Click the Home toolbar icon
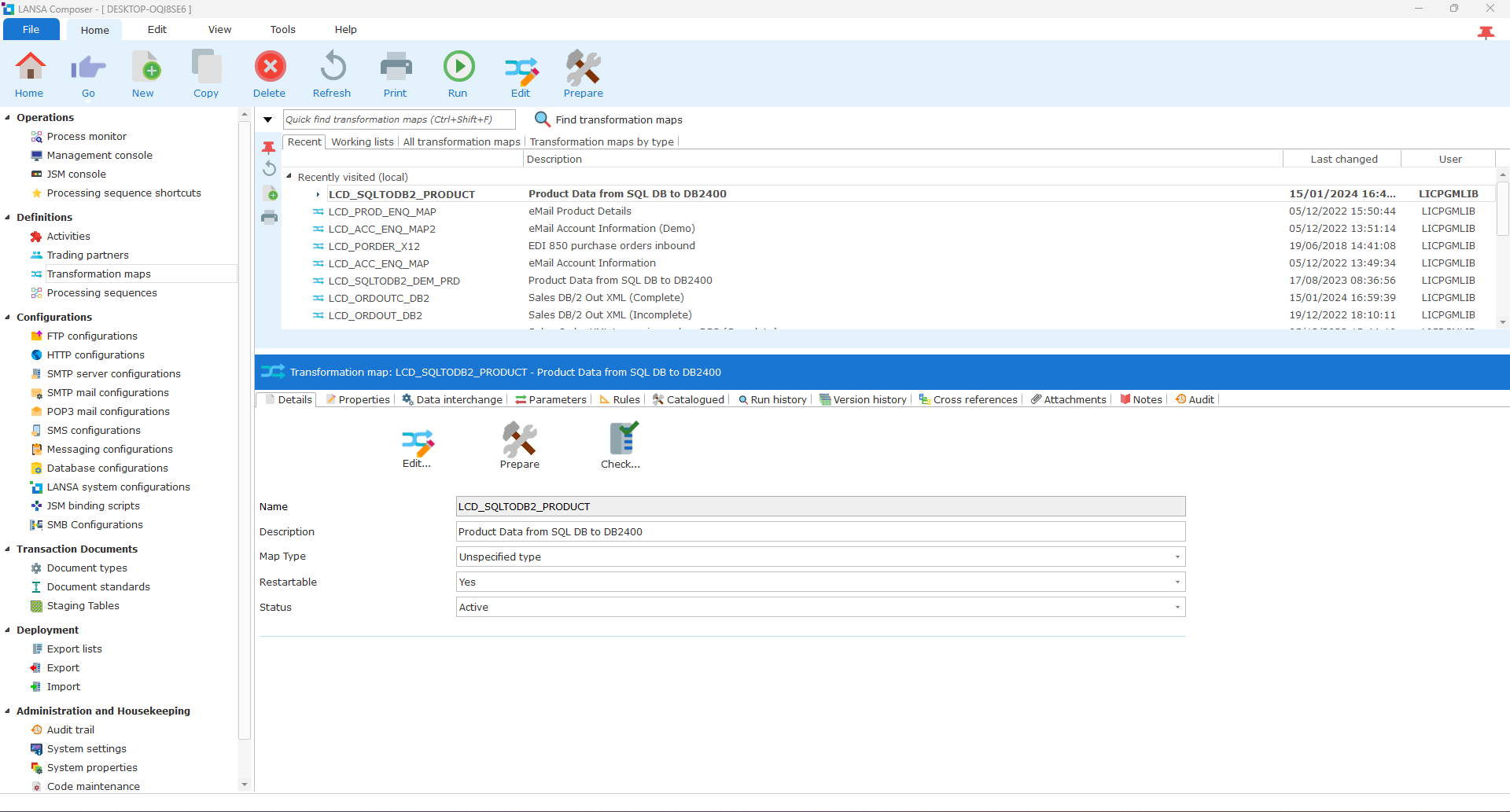Viewport: 1510px width, 812px height. coord(30,67)
